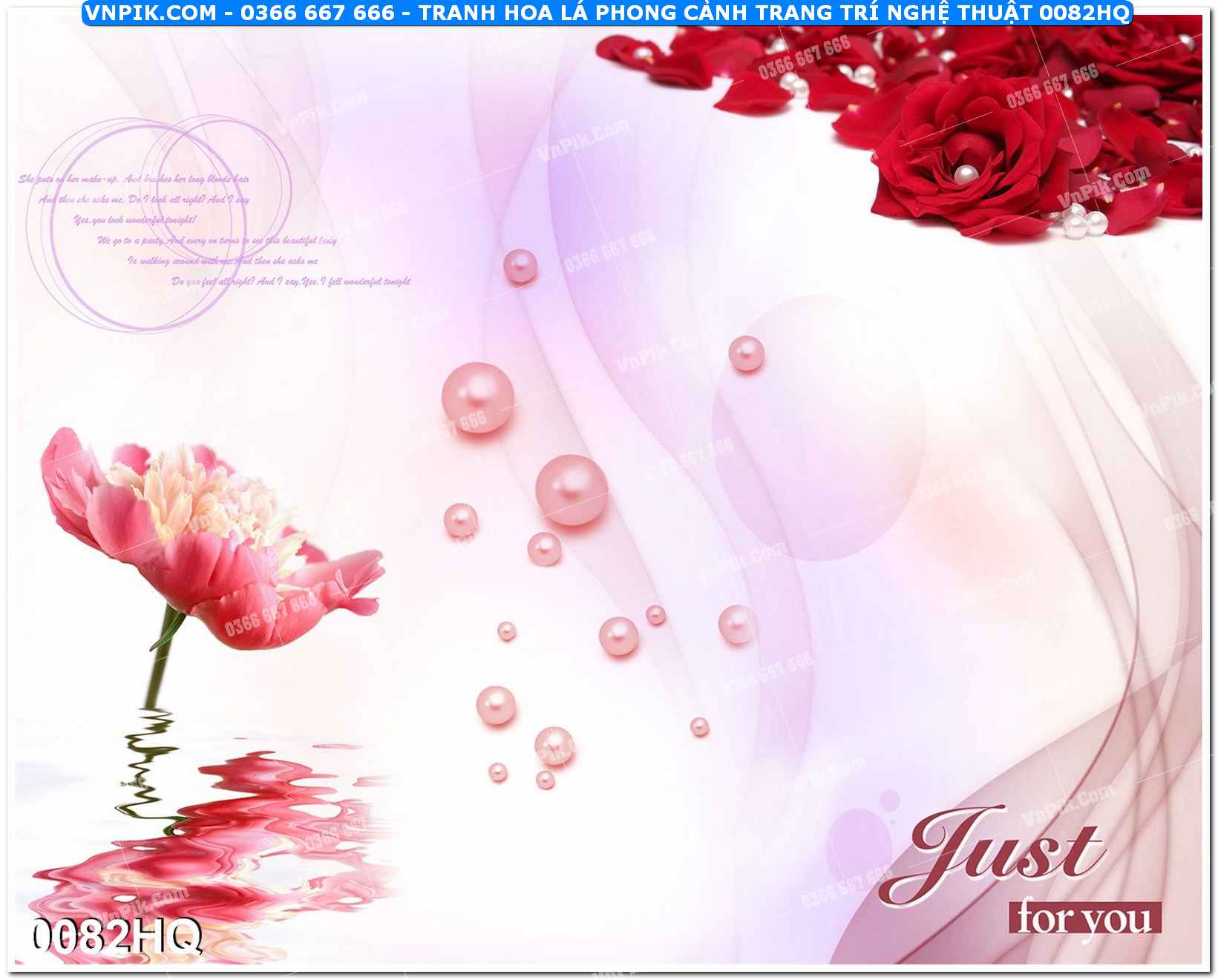Click the "for you" label box
The width and height of the screenshot is (1218, 980).
pyautogui.click(x=1084, y=918)
